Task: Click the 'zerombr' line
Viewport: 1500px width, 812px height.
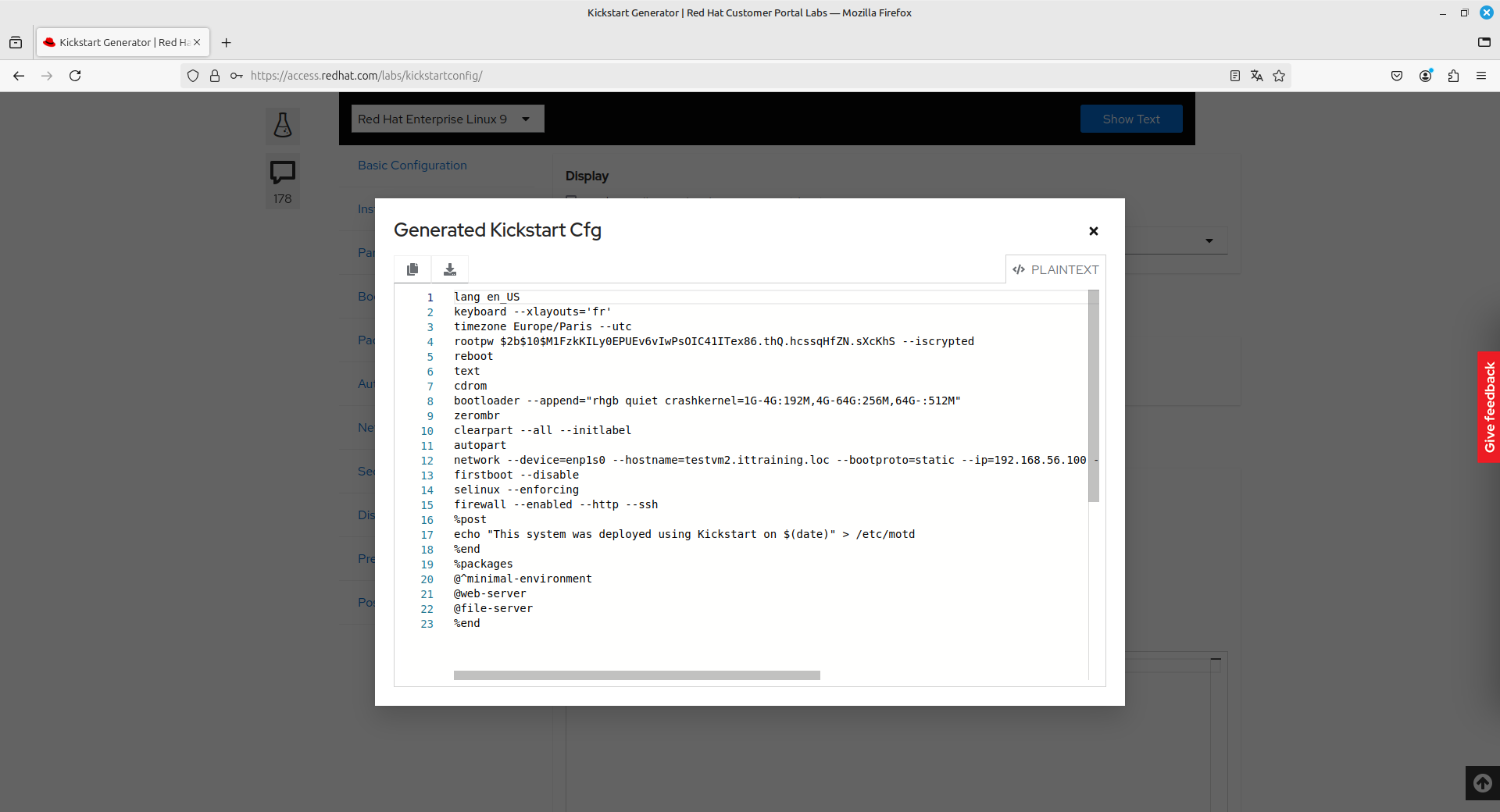Action: [477, 415]
